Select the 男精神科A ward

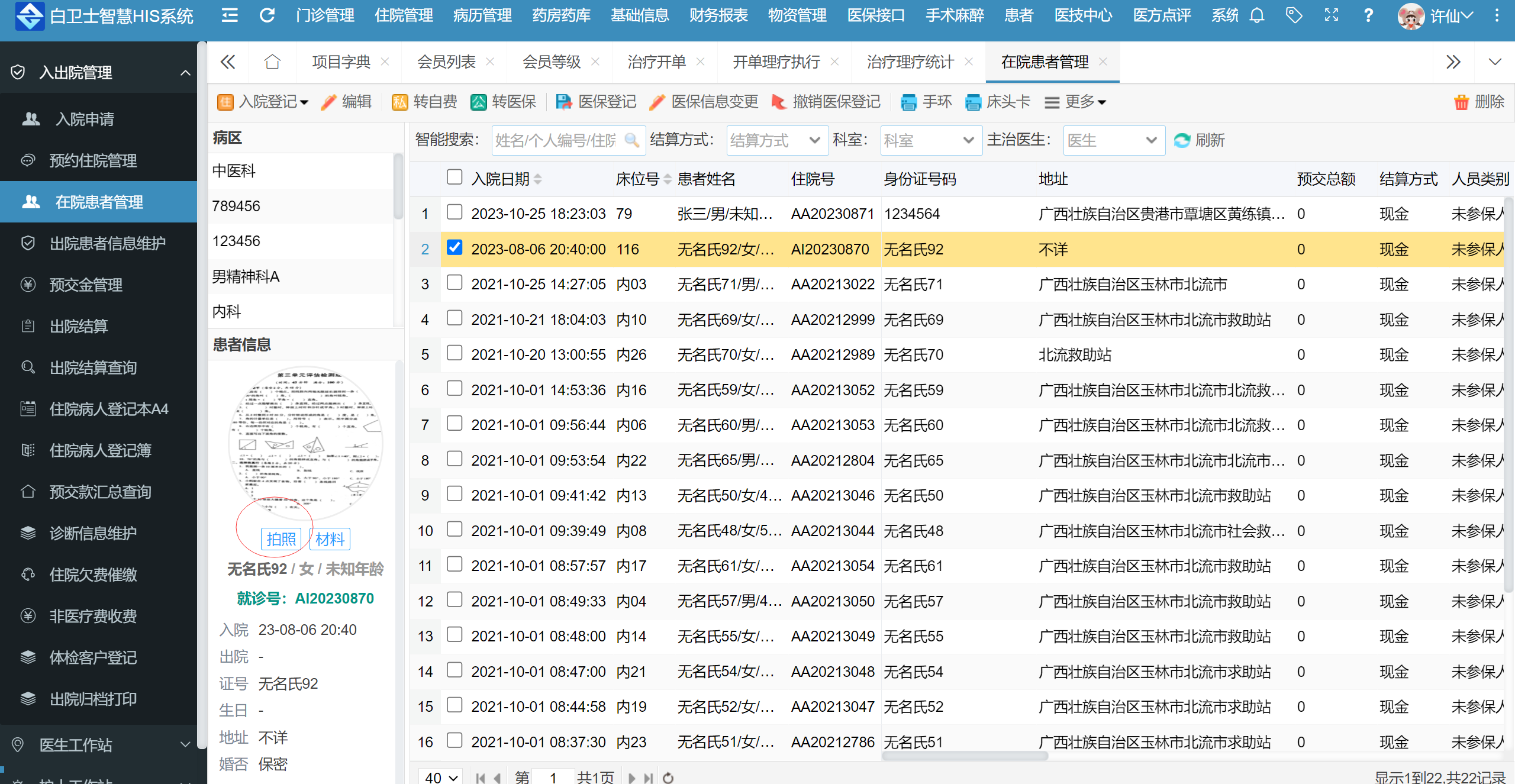point(301,276)
